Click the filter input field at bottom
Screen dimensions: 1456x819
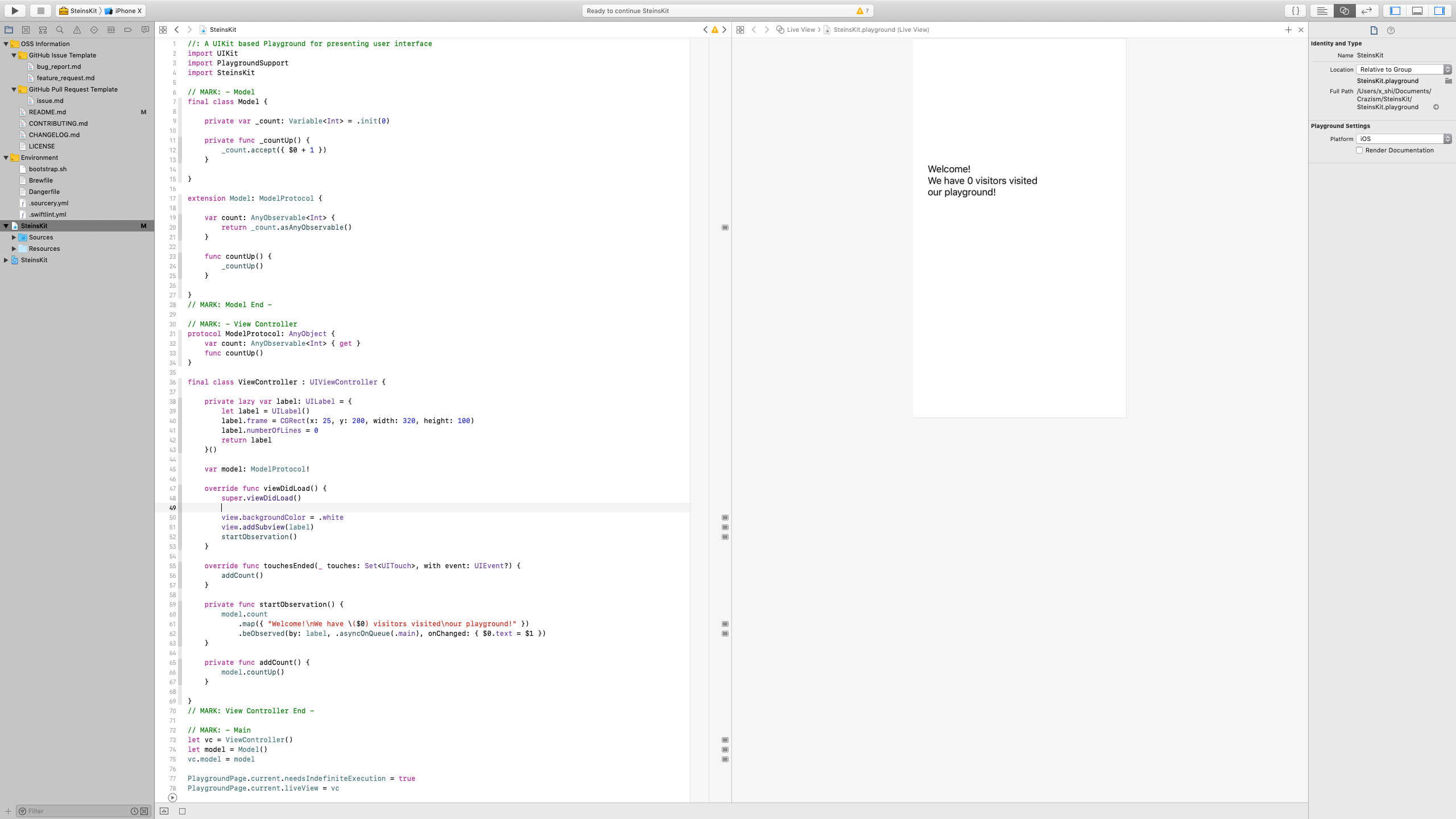[x=75, y=811]
